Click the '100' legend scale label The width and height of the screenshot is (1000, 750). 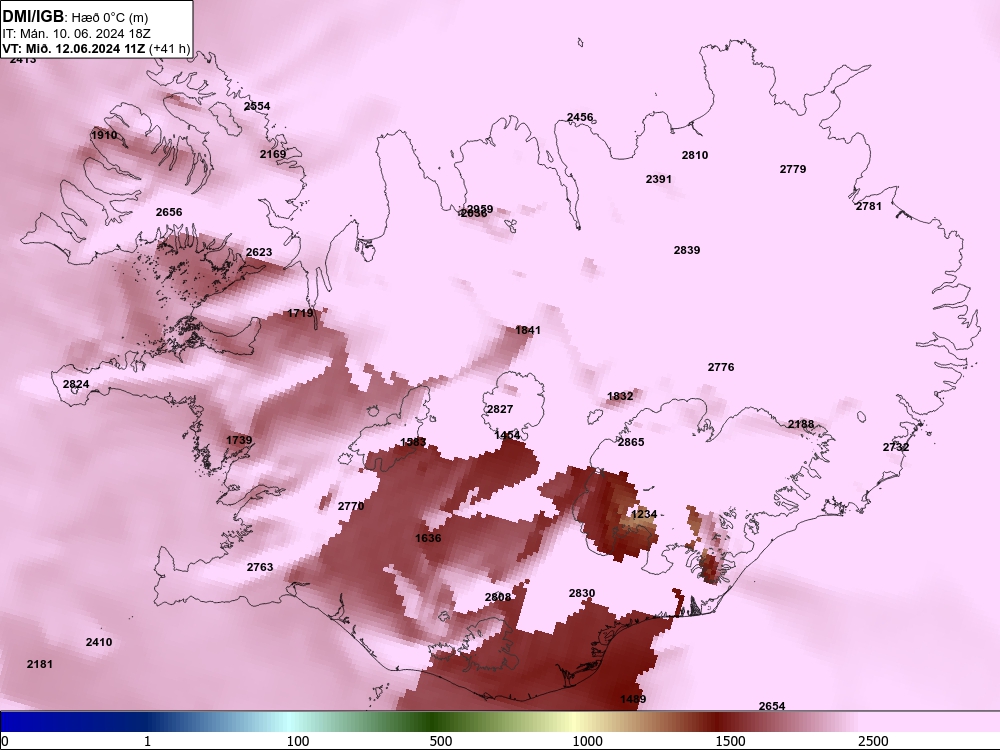[298, 741]
